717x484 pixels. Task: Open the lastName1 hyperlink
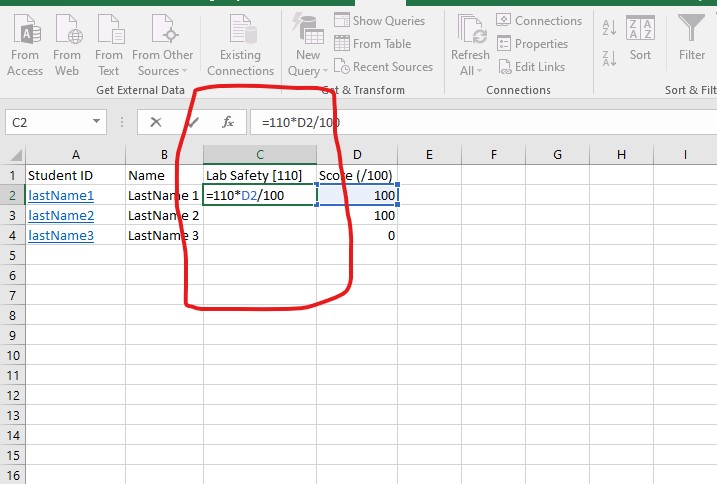point(61,195)
